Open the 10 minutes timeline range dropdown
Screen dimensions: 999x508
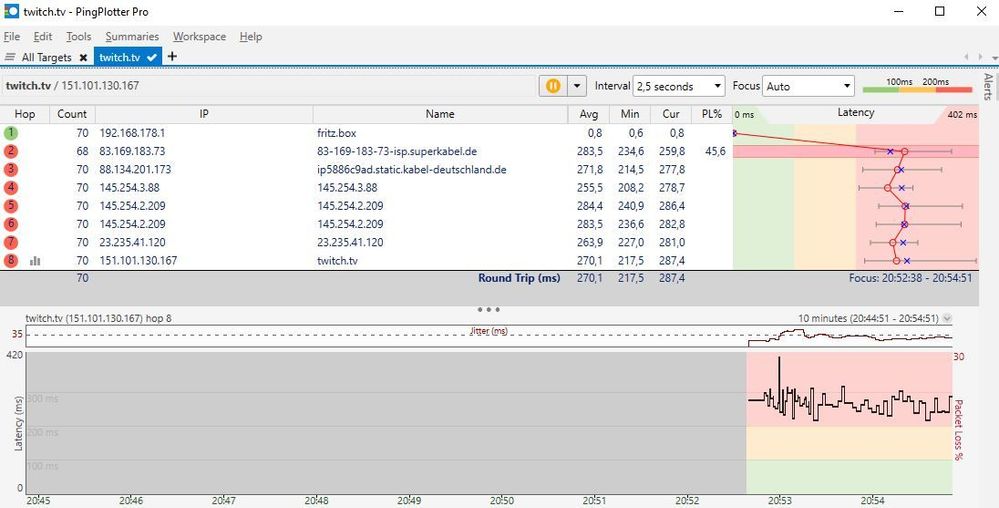tap(947, 318)
